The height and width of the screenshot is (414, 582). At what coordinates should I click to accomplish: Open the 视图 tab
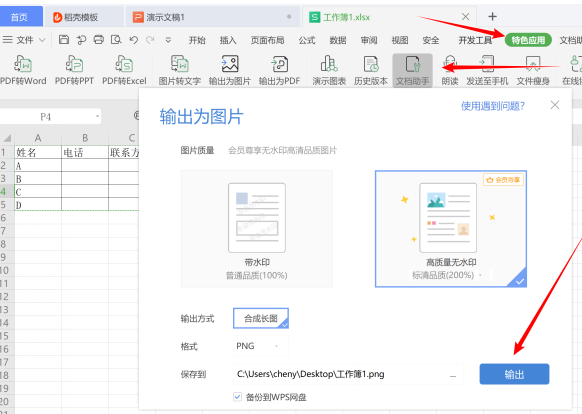400,40
